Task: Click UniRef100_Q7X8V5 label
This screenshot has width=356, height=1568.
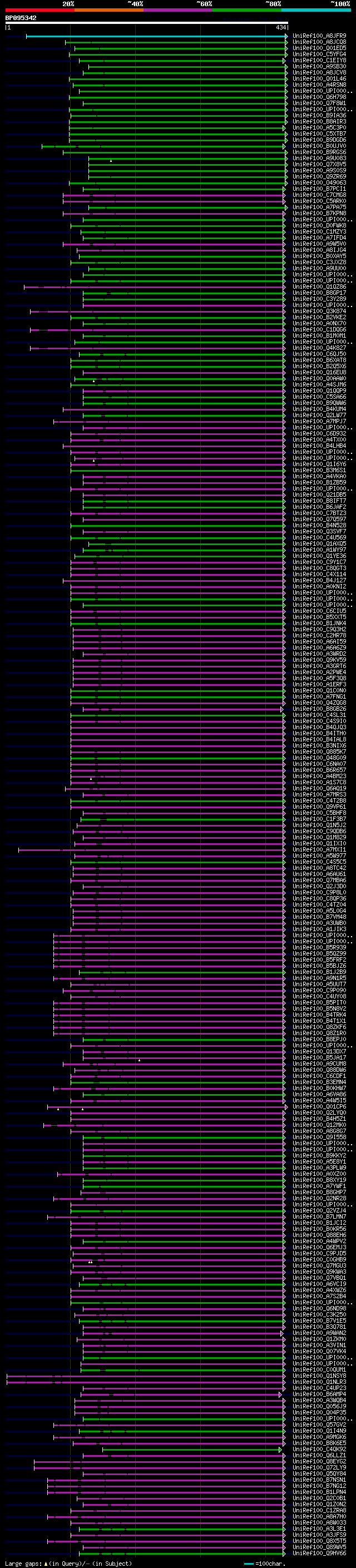Action: pos(319,164)
